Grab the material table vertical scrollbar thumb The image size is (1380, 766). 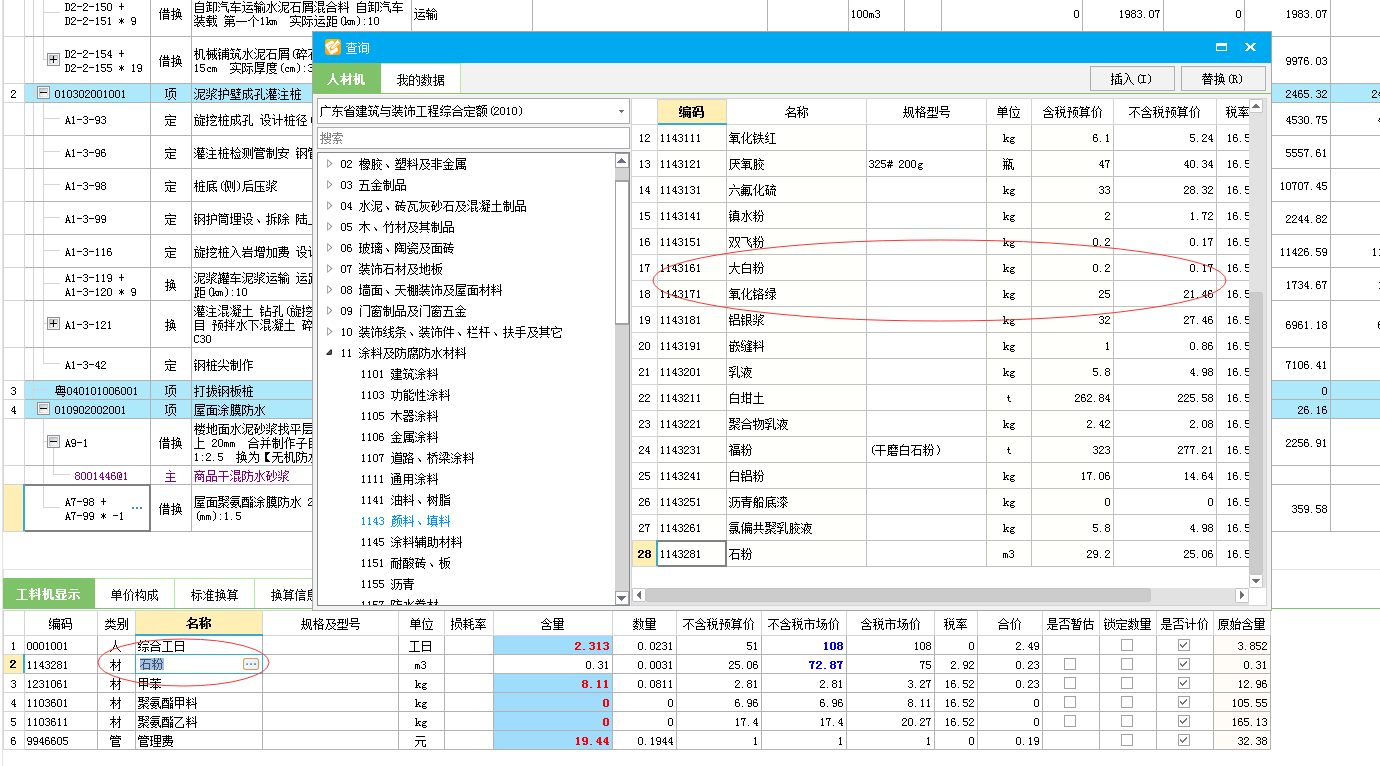tap(1257, 433)
